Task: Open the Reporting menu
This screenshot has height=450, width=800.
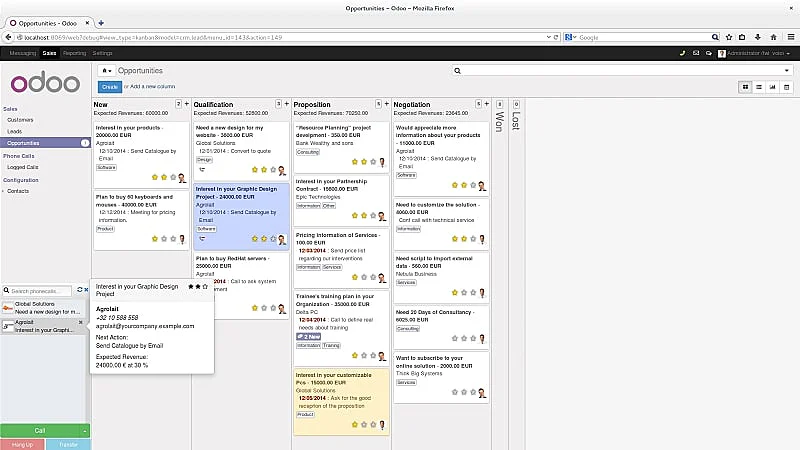Action: coord(74,53)
